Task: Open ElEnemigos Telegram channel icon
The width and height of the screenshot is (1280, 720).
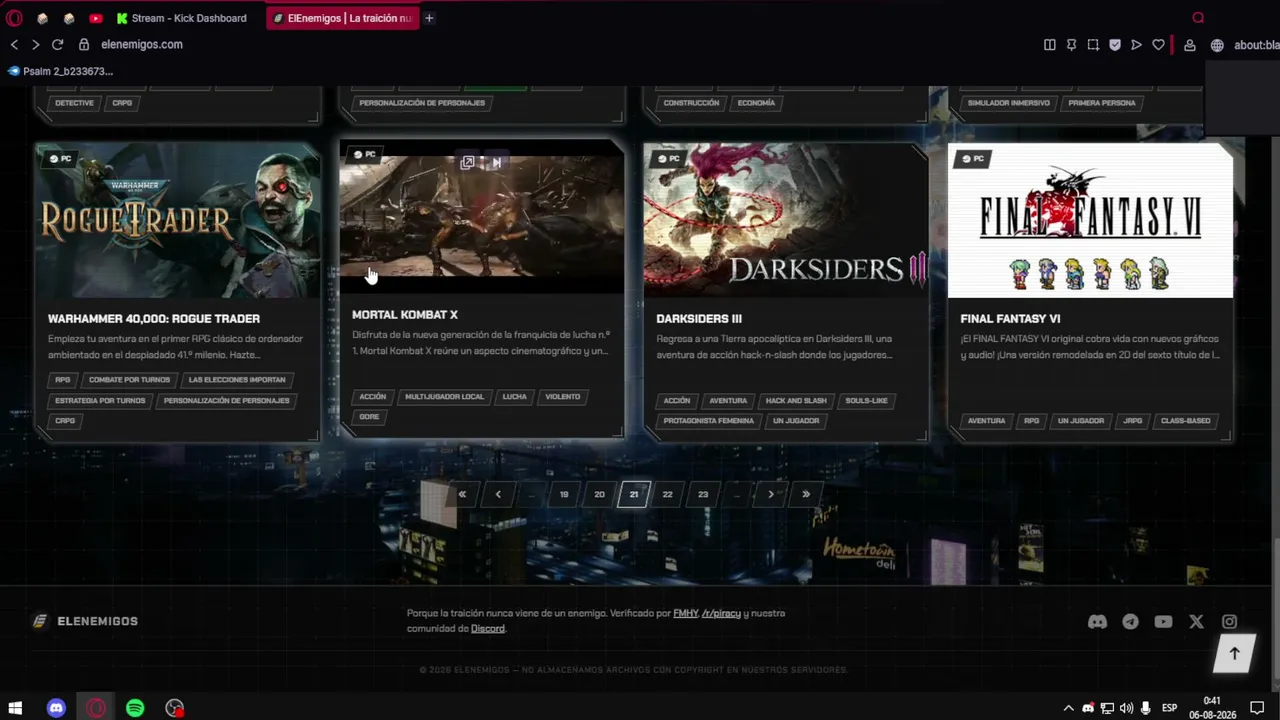Action: [x=1130, y=622]
